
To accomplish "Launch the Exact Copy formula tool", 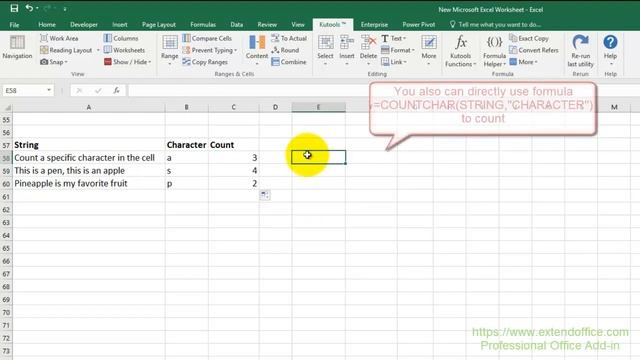I will coord(529,38).
